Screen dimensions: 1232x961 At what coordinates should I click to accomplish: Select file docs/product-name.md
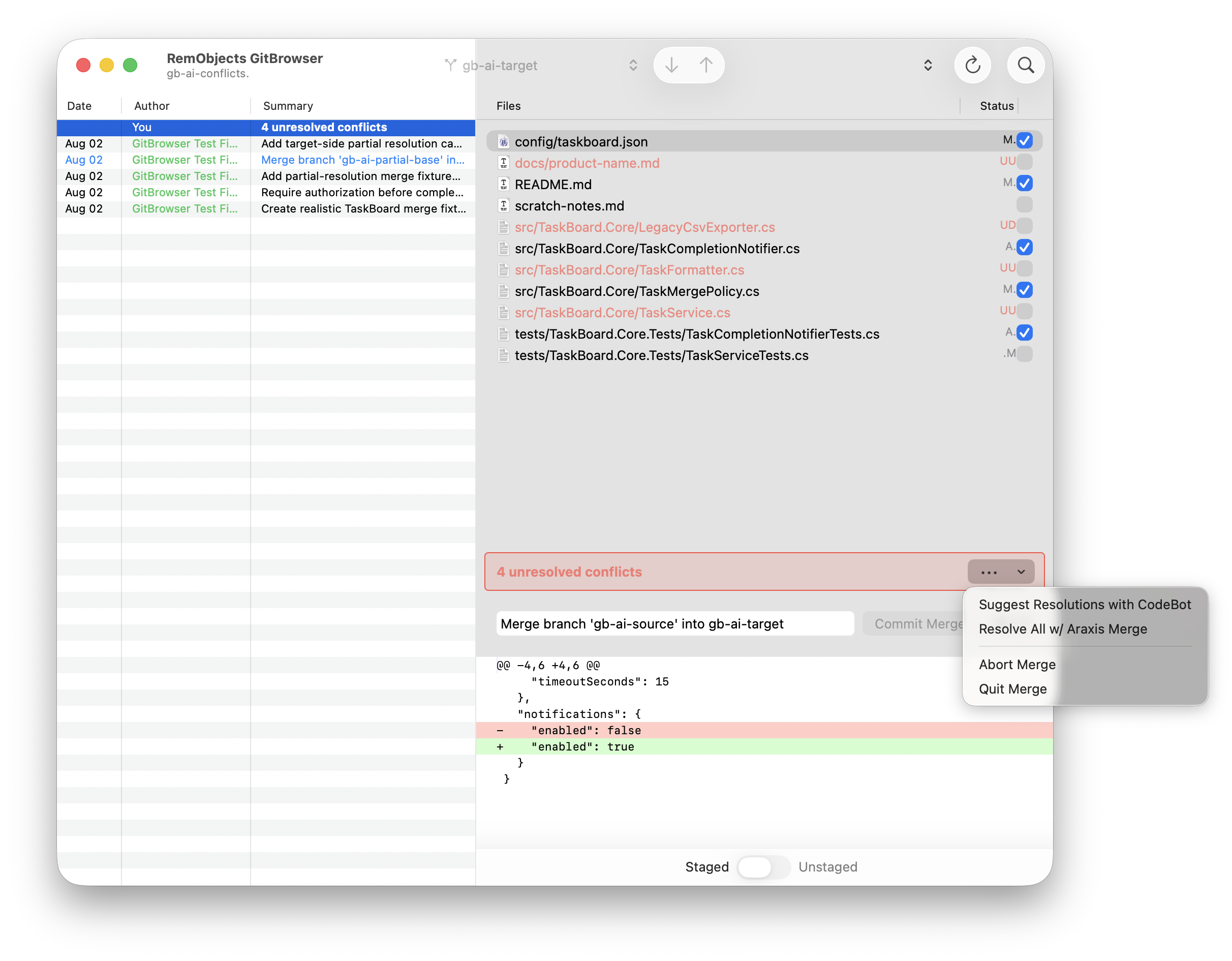click(x=764, y=163)
